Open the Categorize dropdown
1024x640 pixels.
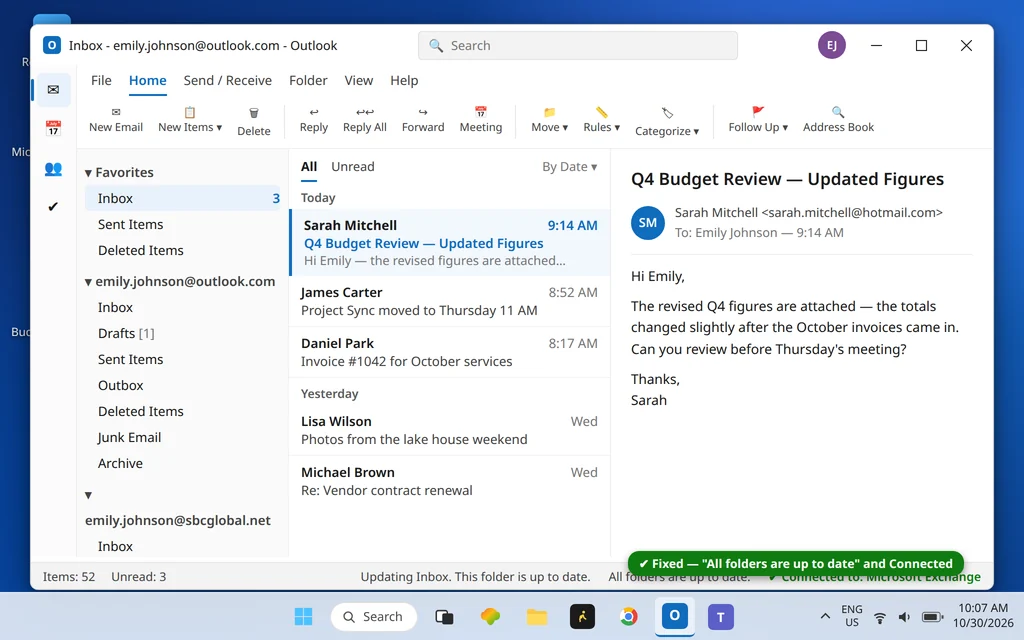(x=667, y=122)
